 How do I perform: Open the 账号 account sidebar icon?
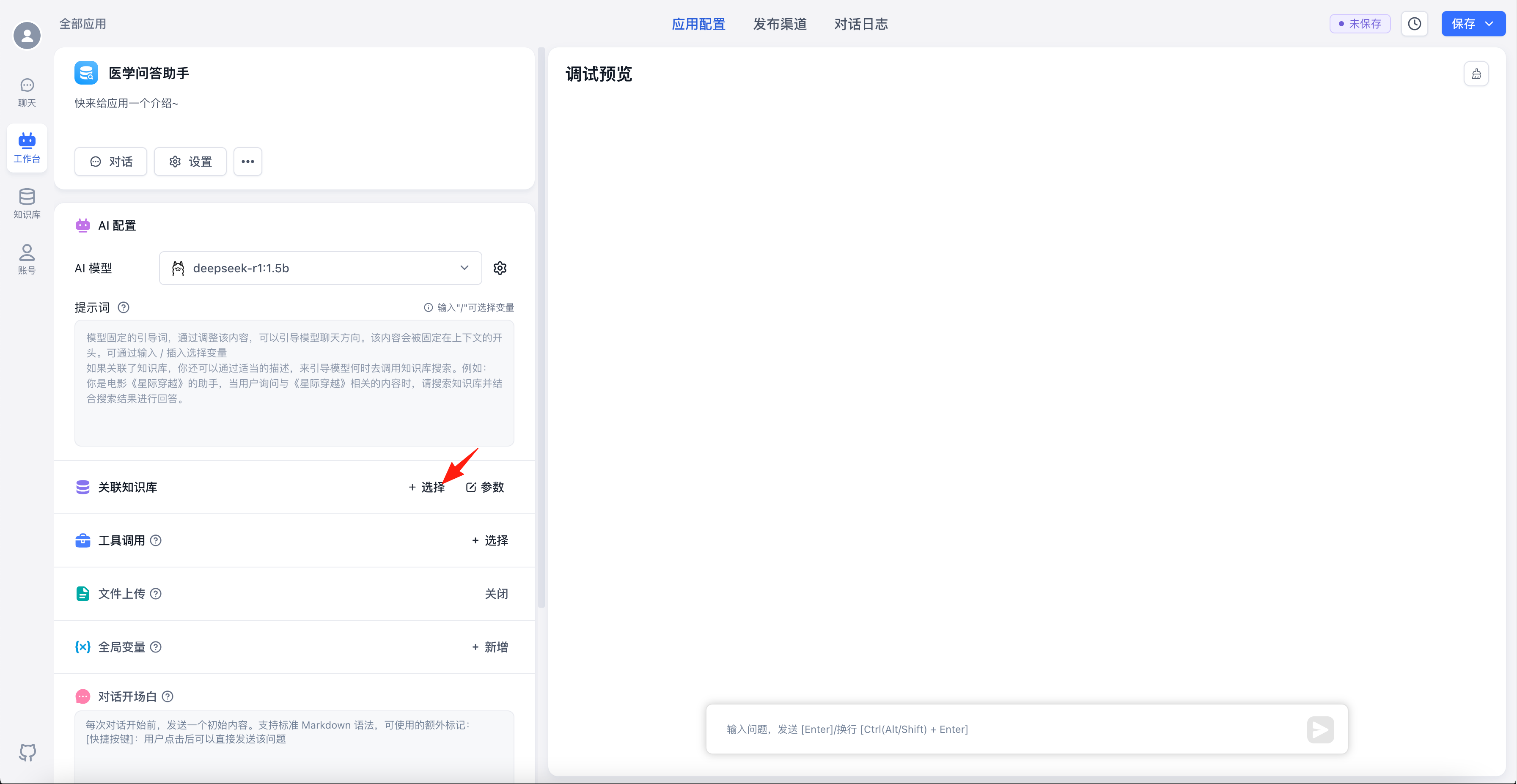point(27,259)
